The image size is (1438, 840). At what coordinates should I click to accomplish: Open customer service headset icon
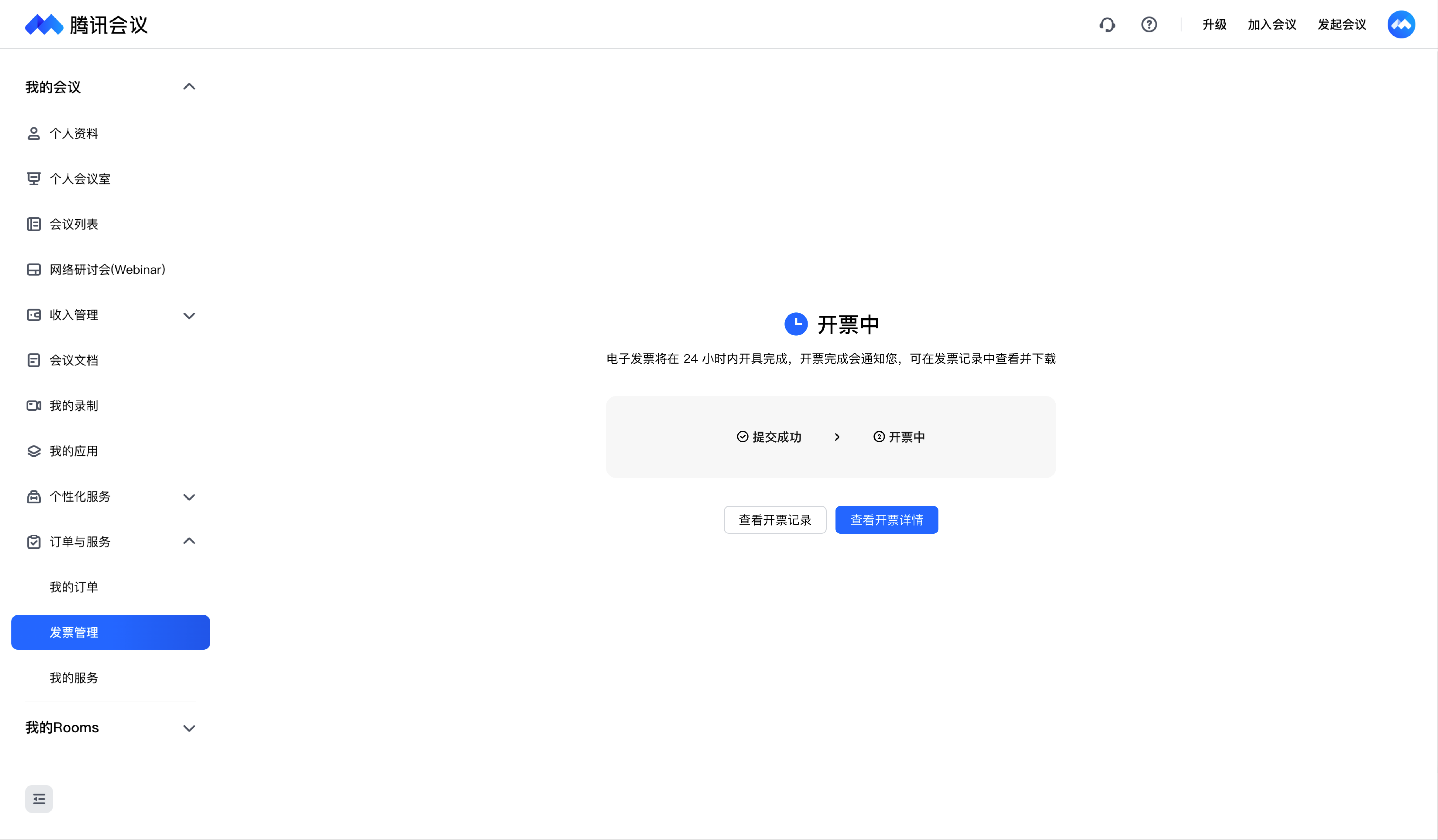[x=1107, y=24]
